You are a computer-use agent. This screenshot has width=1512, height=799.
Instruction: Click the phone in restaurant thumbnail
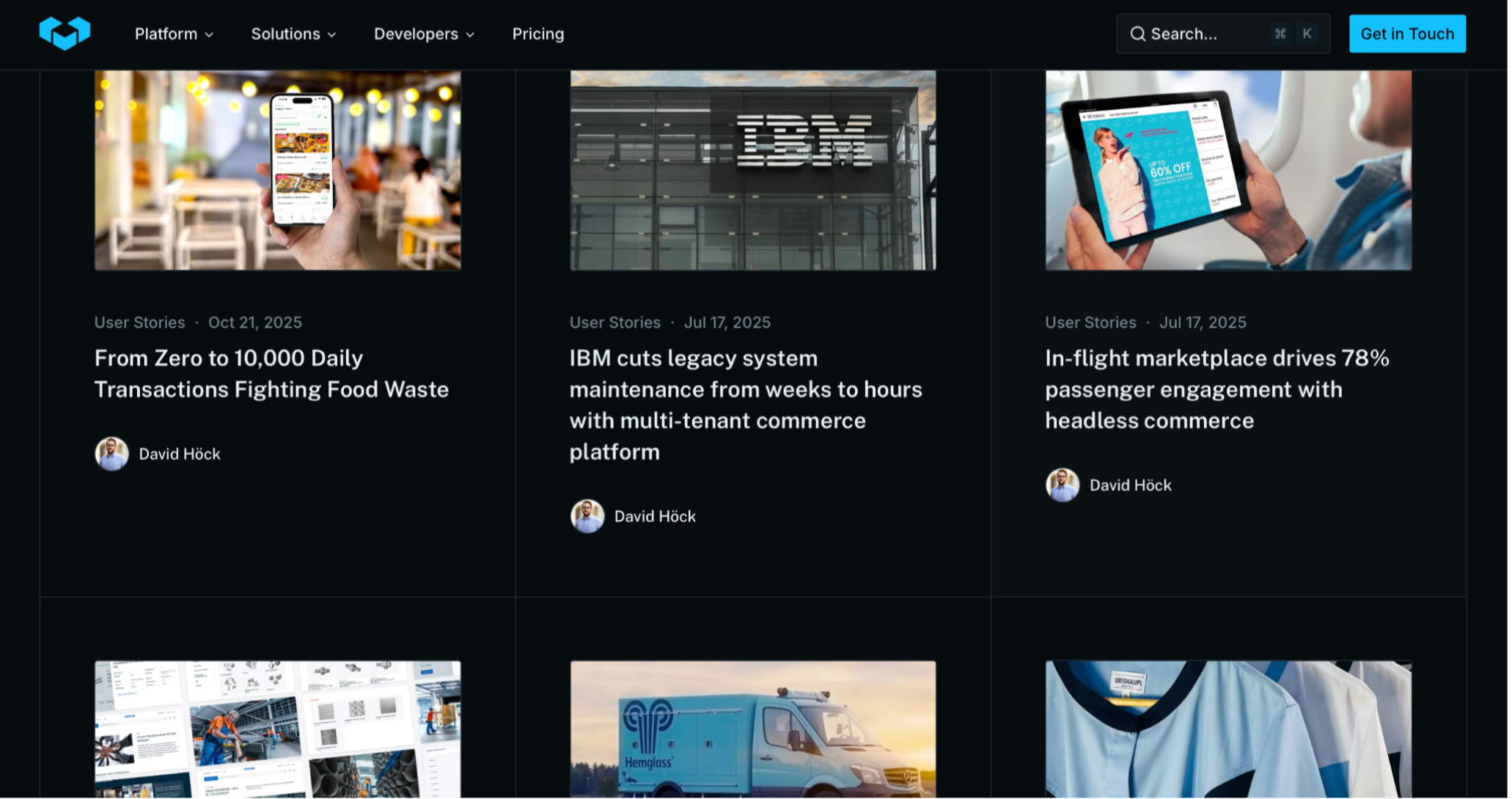[278, 170]
